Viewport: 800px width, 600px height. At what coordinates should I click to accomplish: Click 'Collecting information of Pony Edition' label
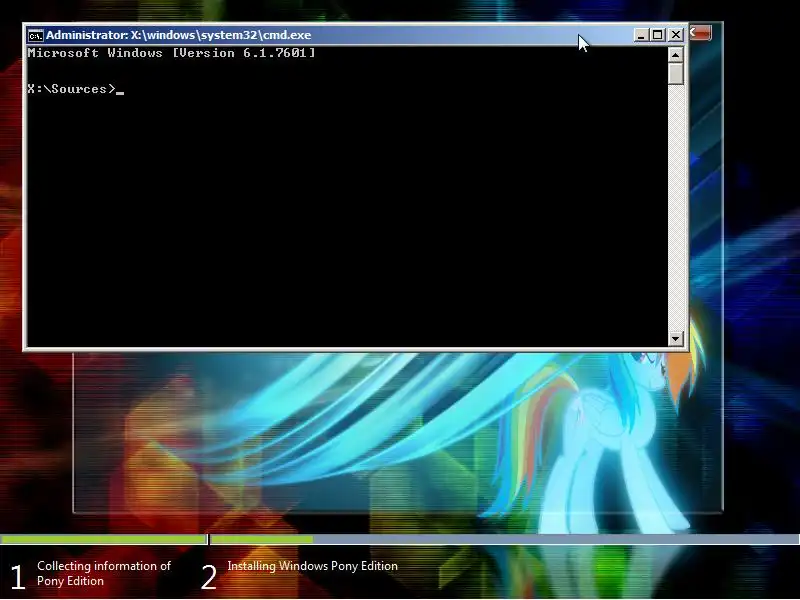[104, 573]
